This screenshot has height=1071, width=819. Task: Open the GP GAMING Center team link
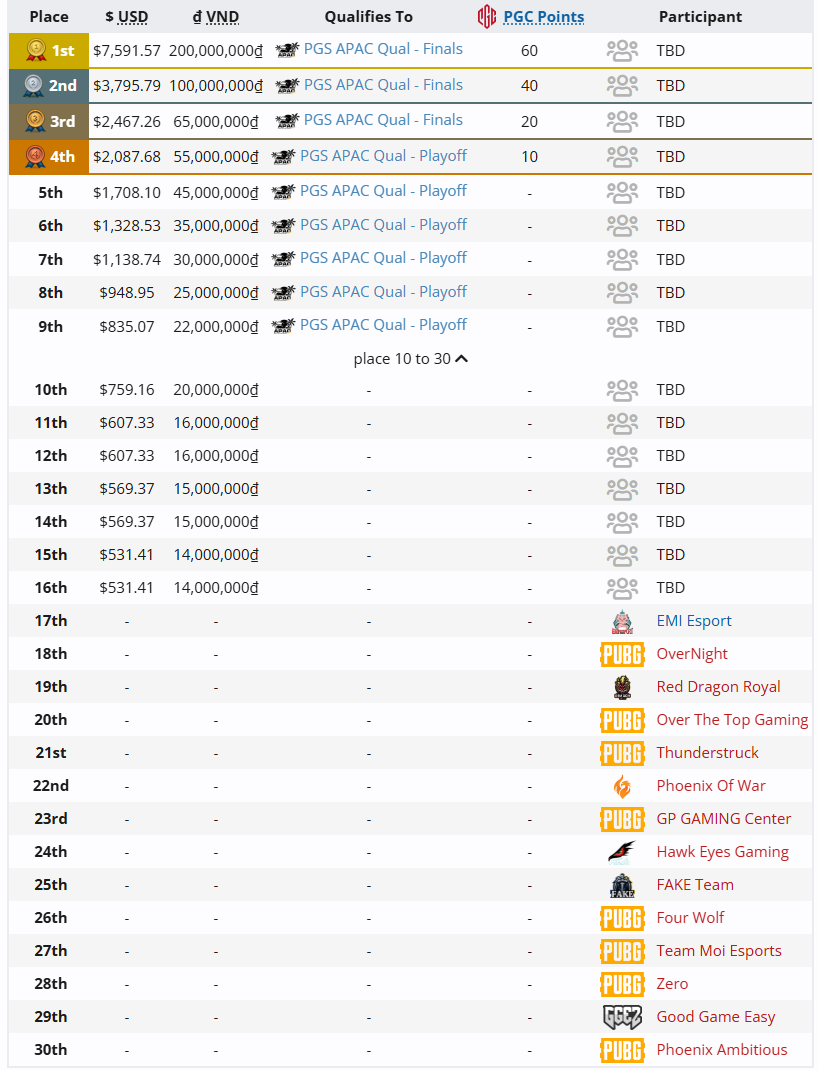click(x=723, y=818)
